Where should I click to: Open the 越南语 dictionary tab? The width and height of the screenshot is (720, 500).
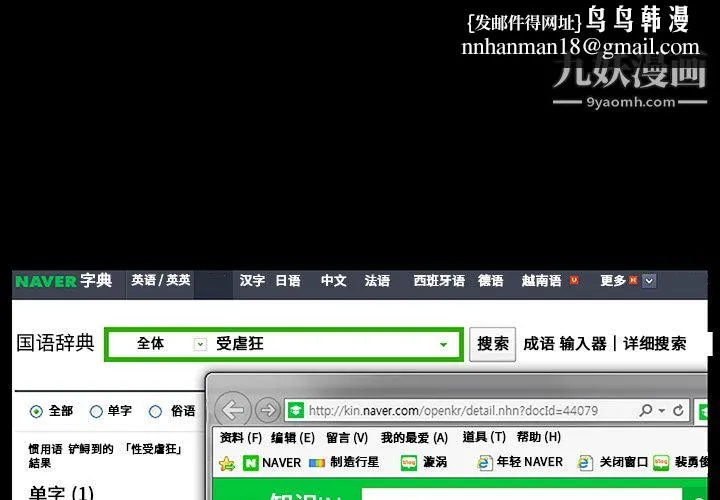541,281
